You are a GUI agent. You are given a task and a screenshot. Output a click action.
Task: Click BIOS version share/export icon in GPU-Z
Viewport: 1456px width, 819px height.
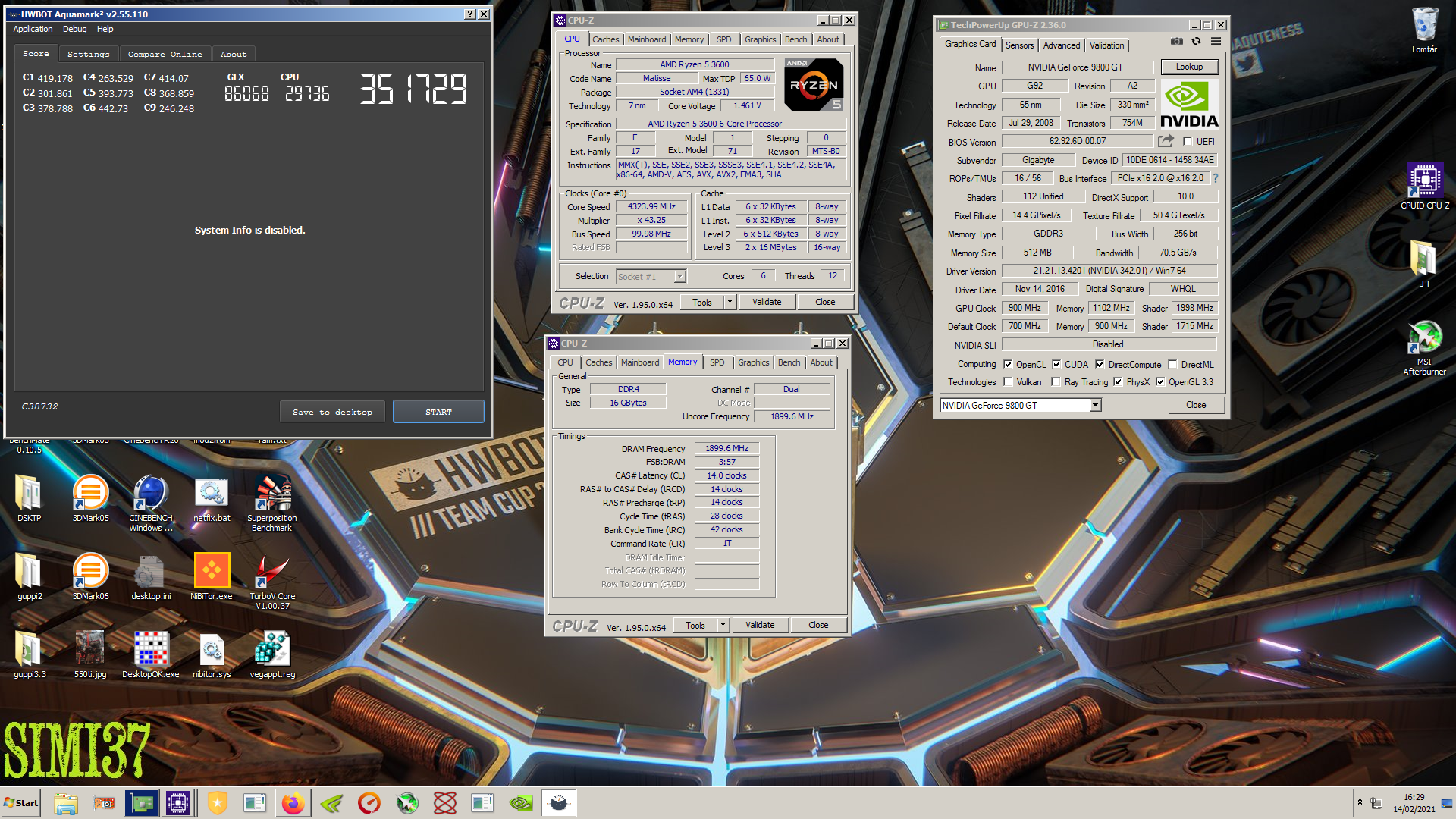(1166, 141)
